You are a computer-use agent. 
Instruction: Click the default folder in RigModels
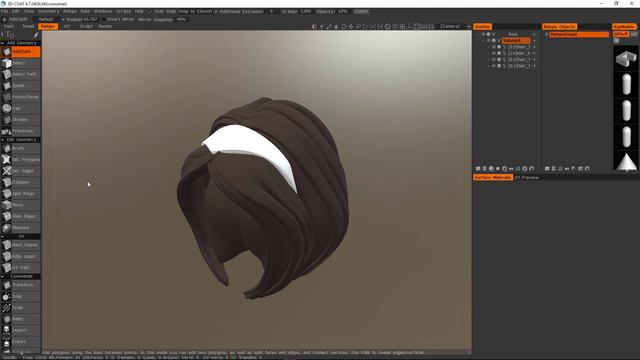click(x=621, y=34)
